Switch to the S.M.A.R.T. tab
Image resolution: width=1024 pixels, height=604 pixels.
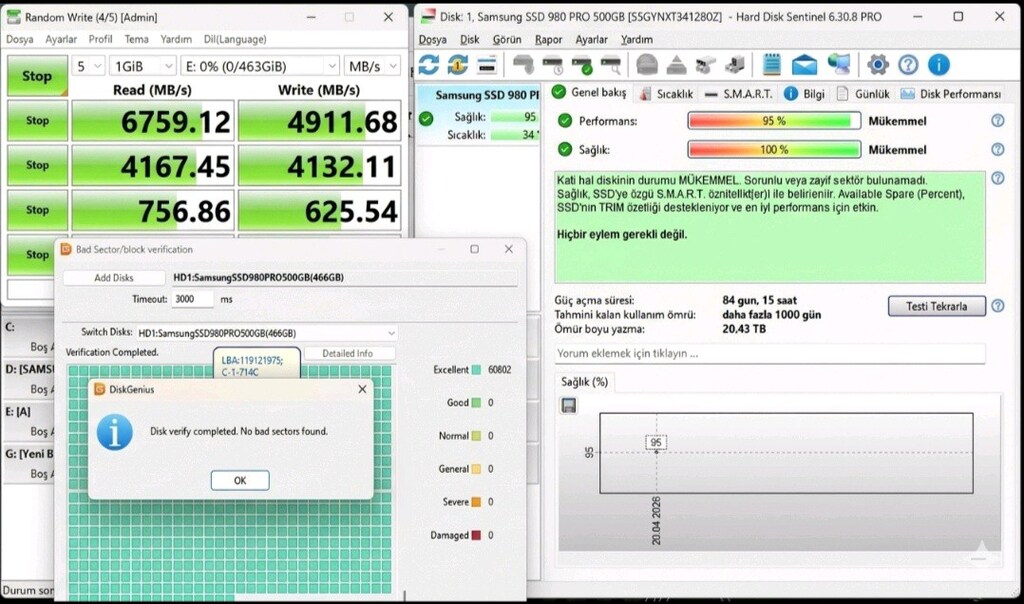(739, 94)
